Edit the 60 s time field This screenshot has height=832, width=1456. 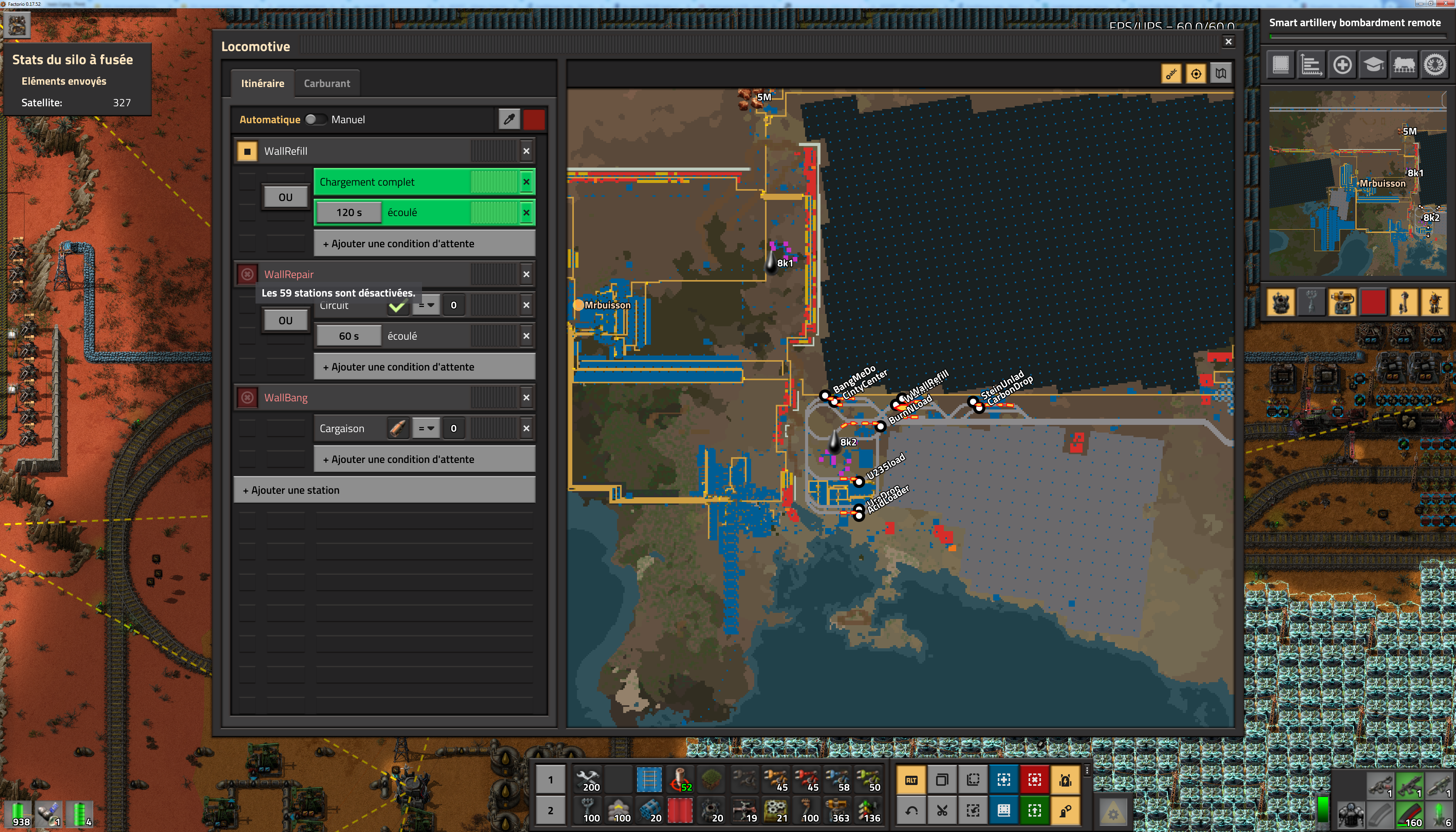(349, 336)
